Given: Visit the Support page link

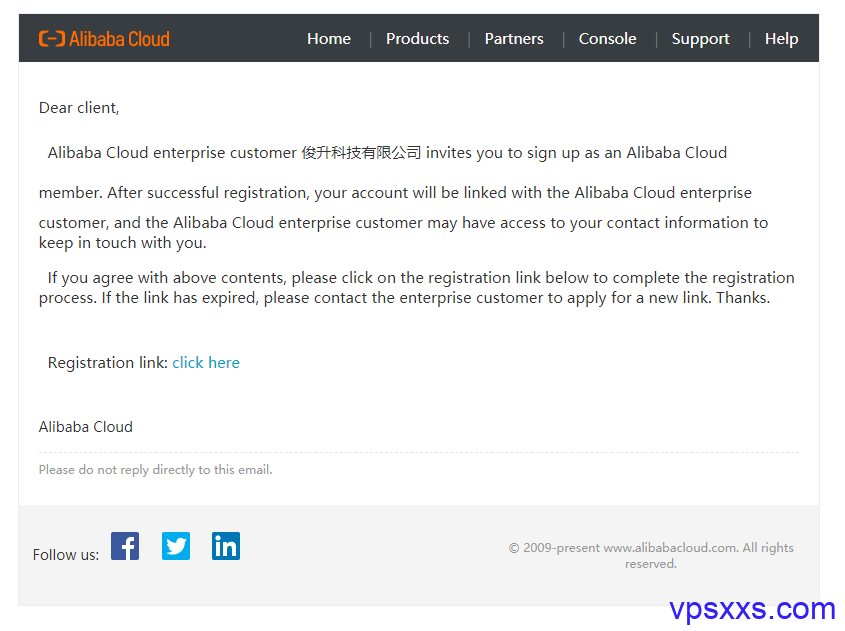Looking at the screenshot, I should click(x=701, y=39).
